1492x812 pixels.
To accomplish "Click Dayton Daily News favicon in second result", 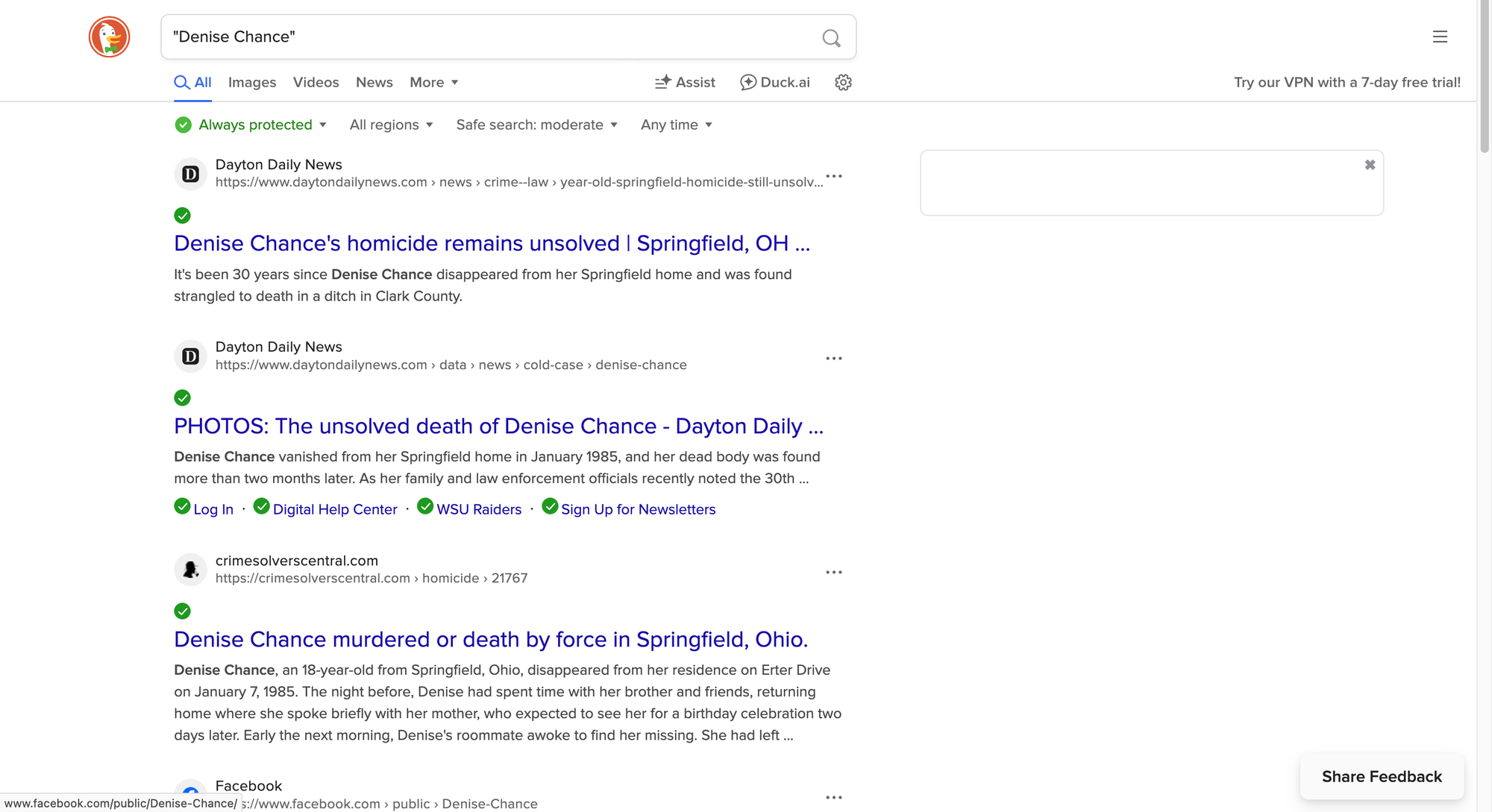I will (x=190, y=356).
